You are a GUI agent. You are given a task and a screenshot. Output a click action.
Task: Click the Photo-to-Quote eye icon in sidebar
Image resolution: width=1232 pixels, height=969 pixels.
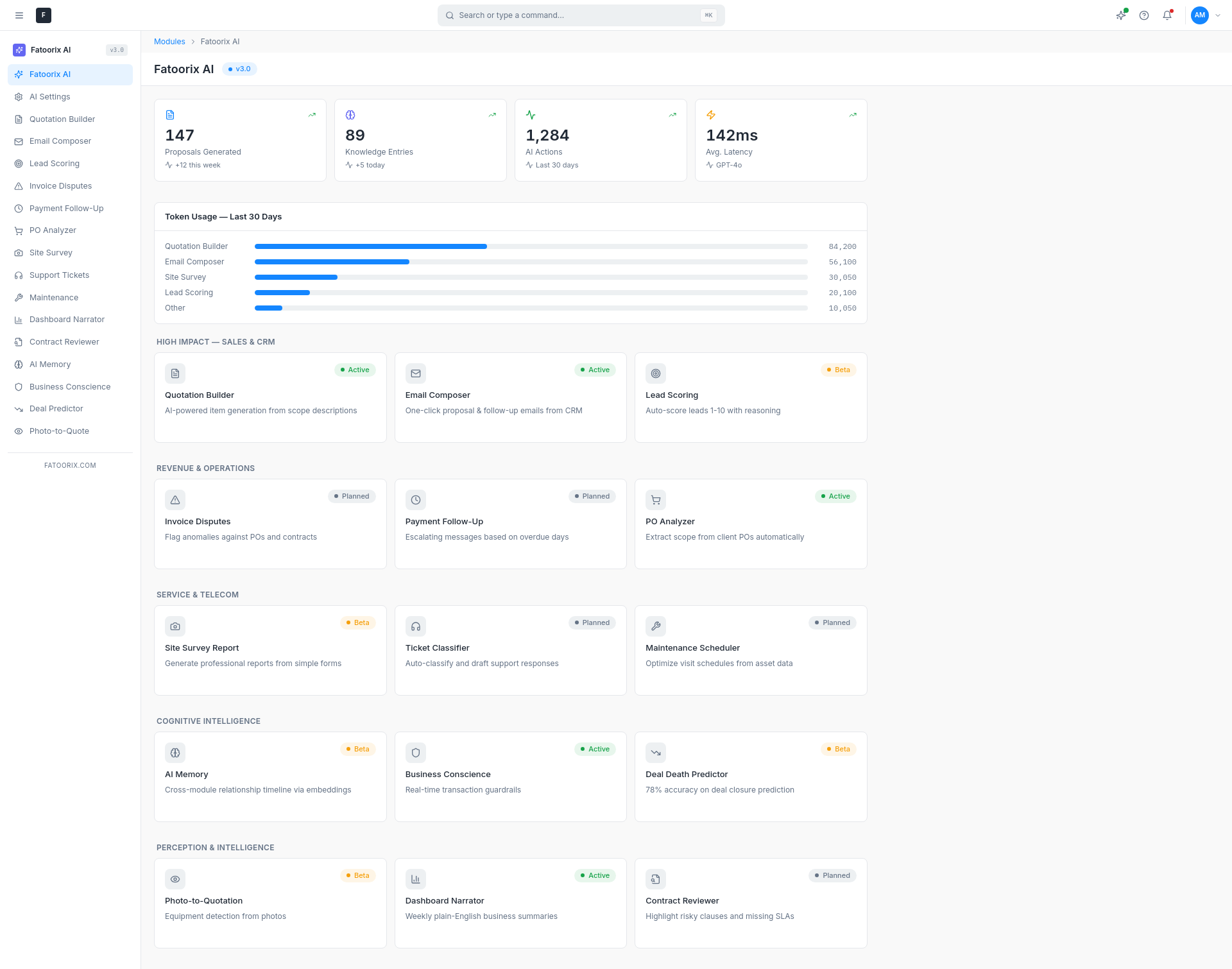click(x=19, y=431)
